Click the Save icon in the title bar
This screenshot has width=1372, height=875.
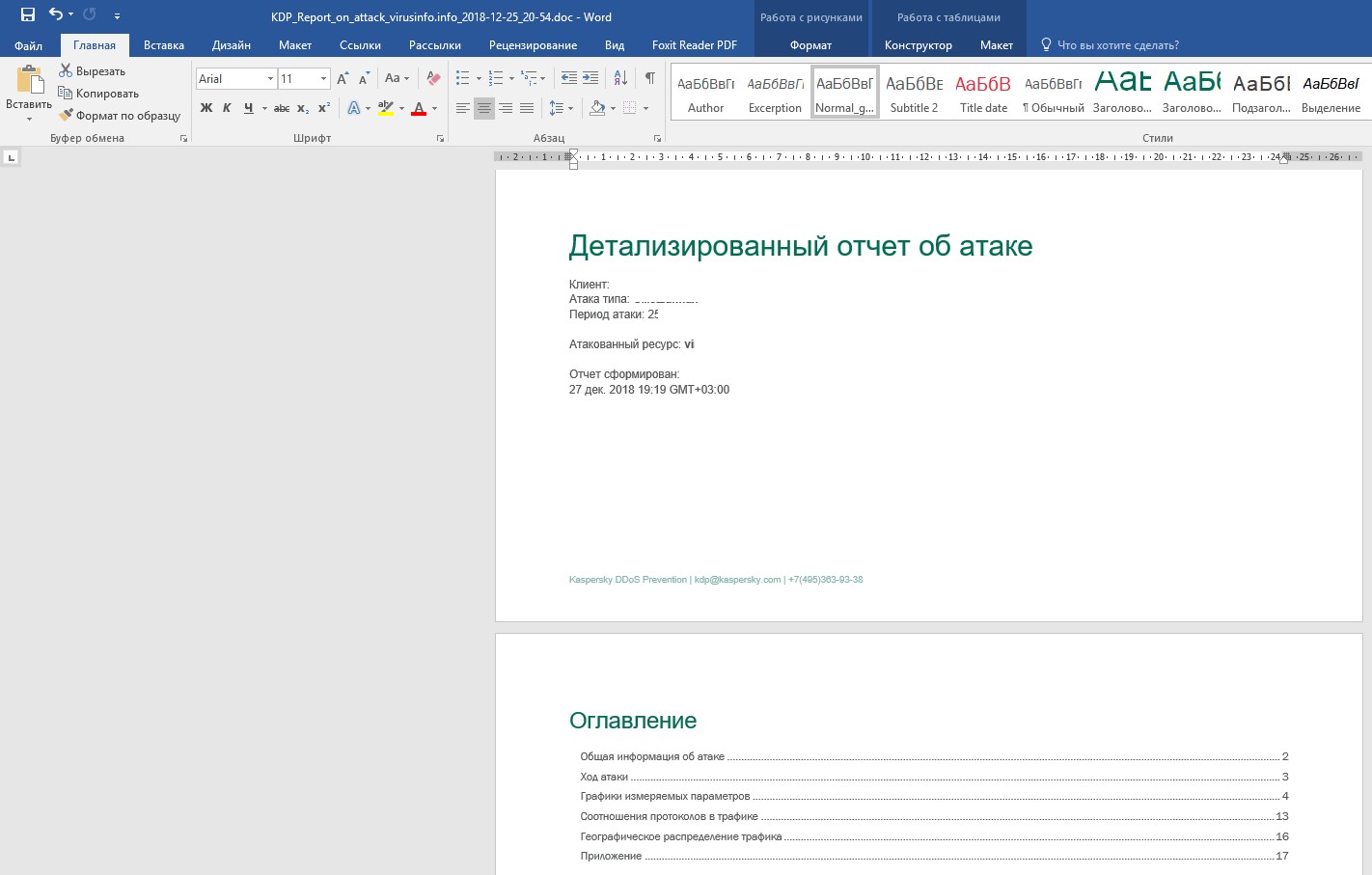(28, 14)
